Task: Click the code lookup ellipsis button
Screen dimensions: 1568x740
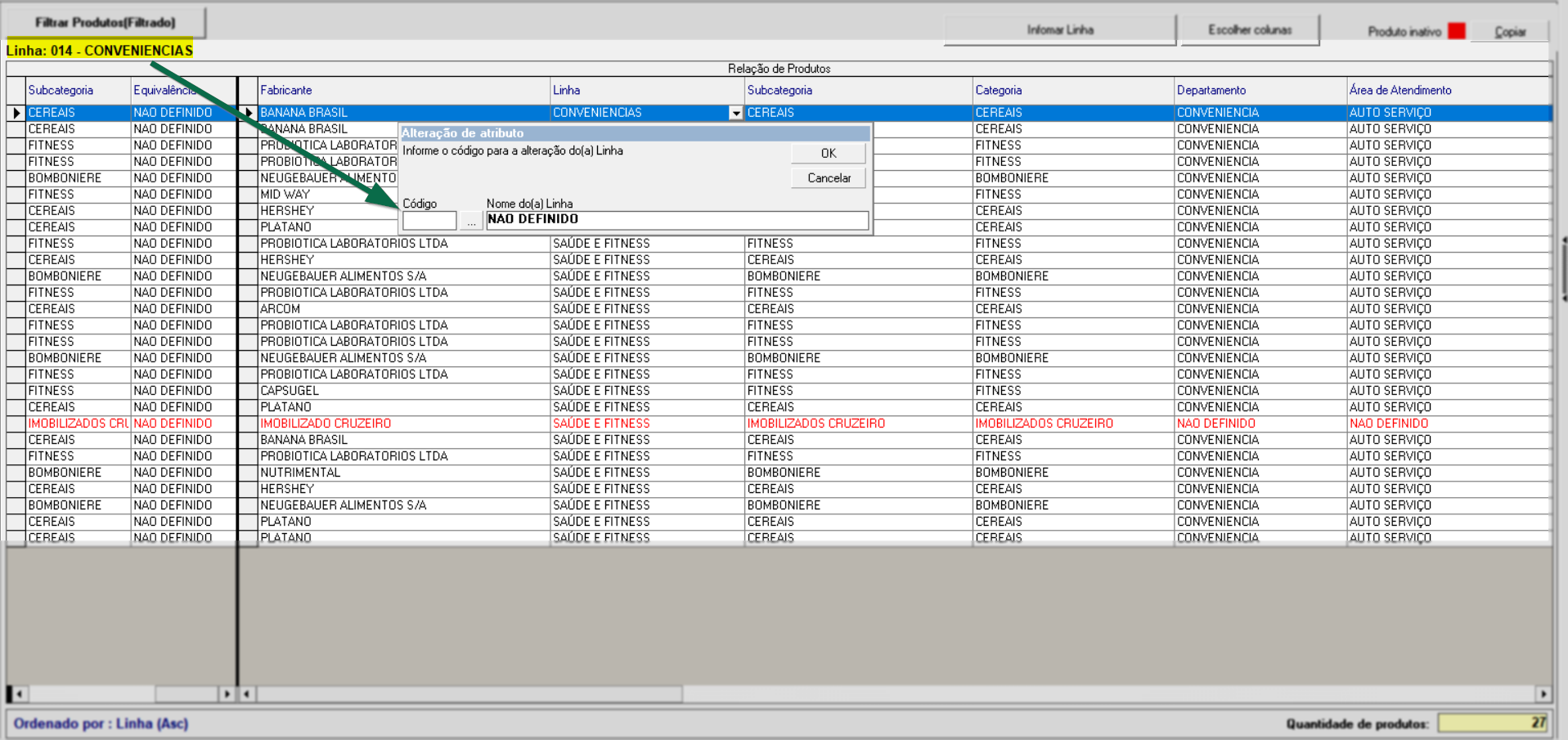Action: pos(471,221)
